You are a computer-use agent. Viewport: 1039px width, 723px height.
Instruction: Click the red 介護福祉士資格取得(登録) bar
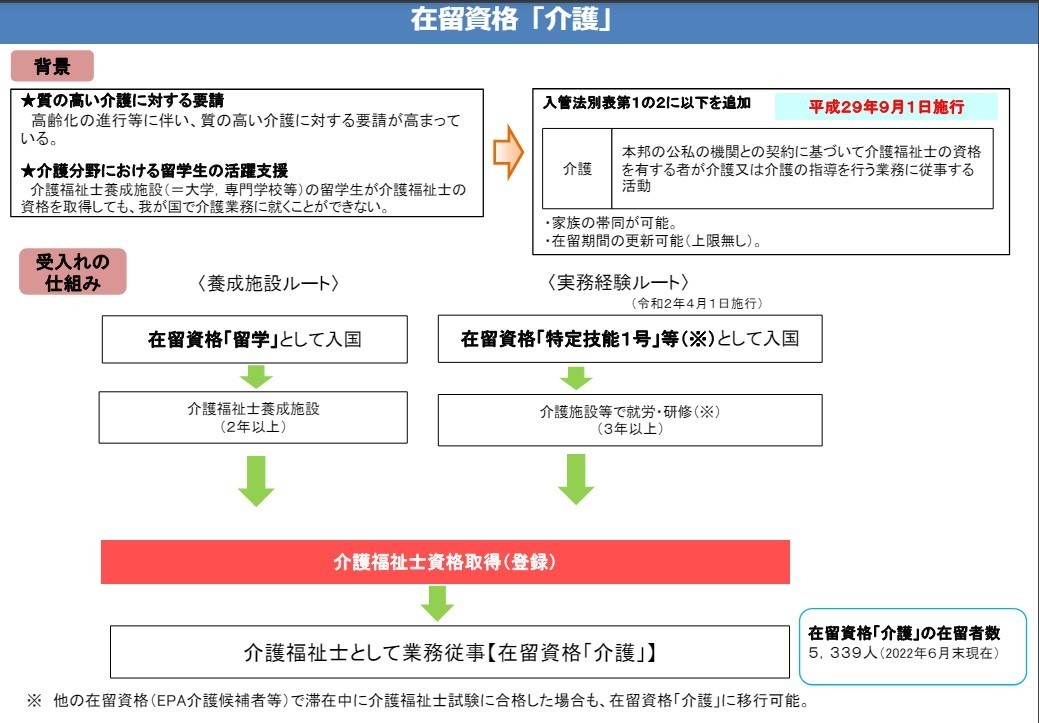[445, 562]
